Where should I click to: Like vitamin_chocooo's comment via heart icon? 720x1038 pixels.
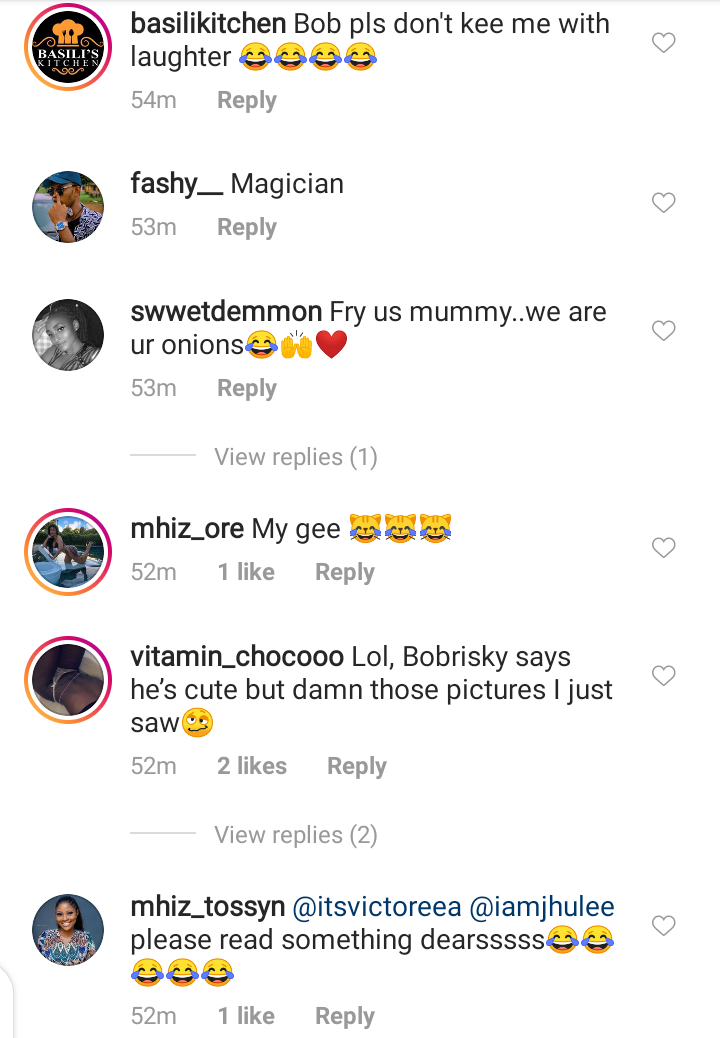pyautogui.click(x=664, y=677)
